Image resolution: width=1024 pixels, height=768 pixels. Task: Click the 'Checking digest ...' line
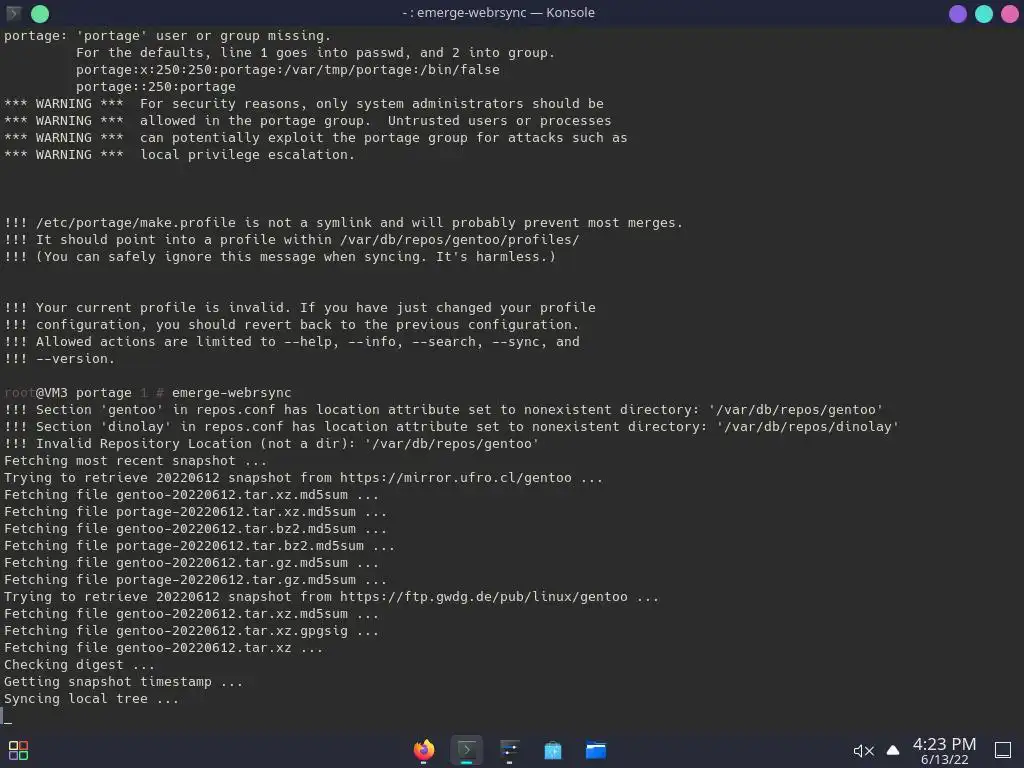[x=79, y=665]
